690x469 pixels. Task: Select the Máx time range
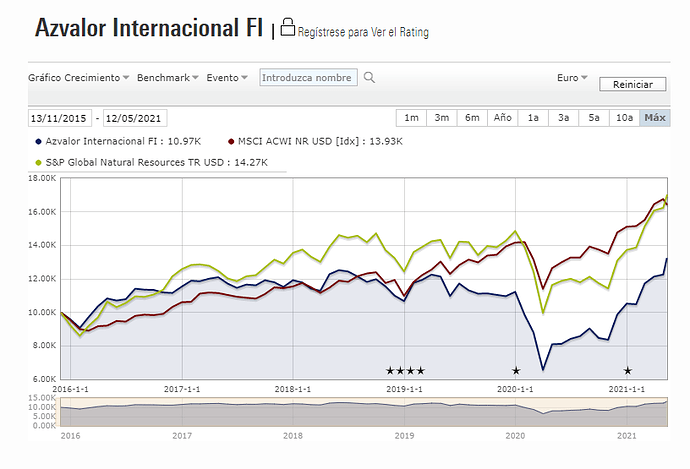[655, 118]
